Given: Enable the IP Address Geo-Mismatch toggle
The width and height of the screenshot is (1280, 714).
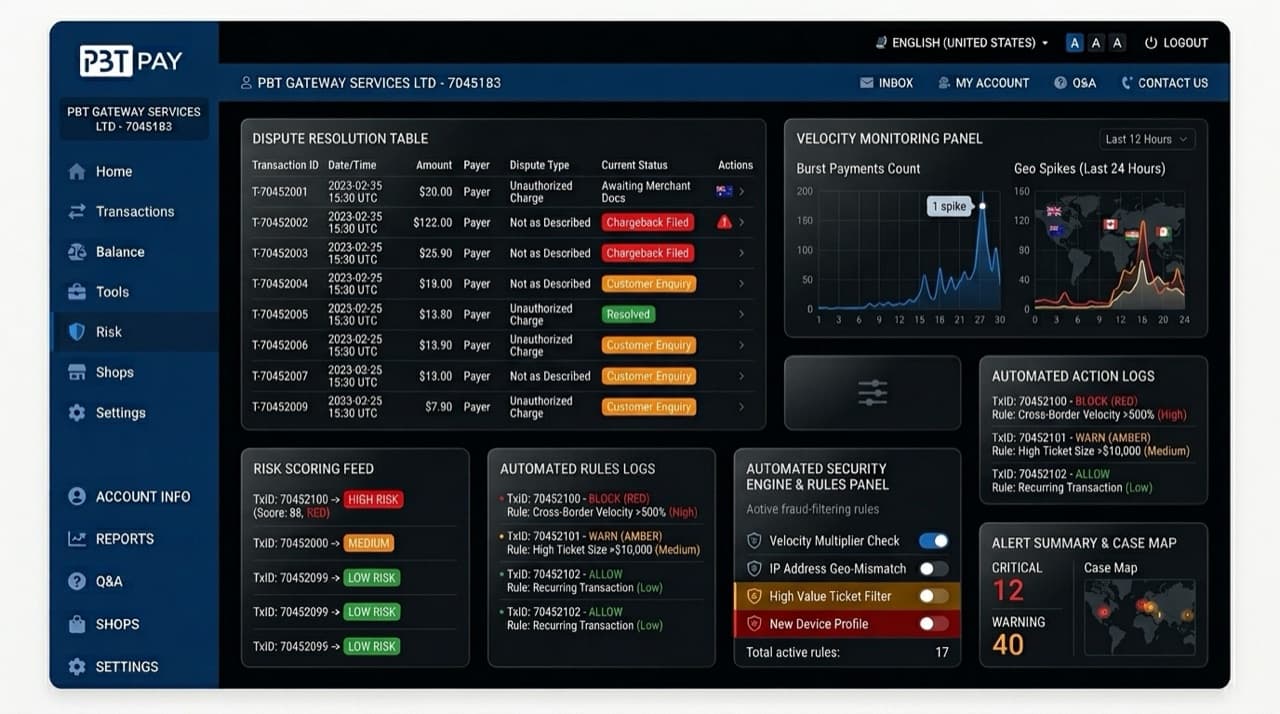Looking at the screenshot, I should [934, 569].
